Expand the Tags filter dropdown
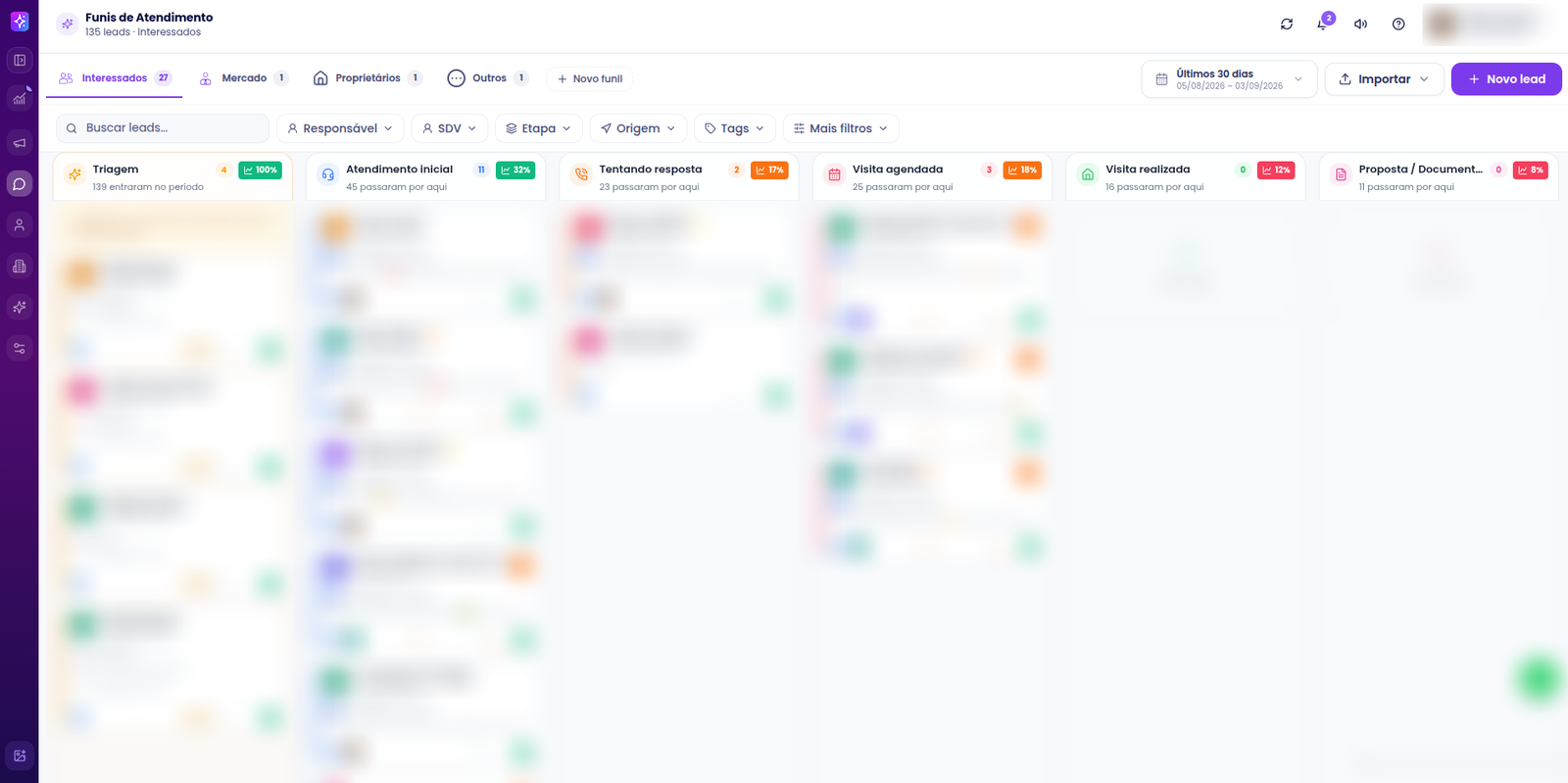 pos(735,128)
